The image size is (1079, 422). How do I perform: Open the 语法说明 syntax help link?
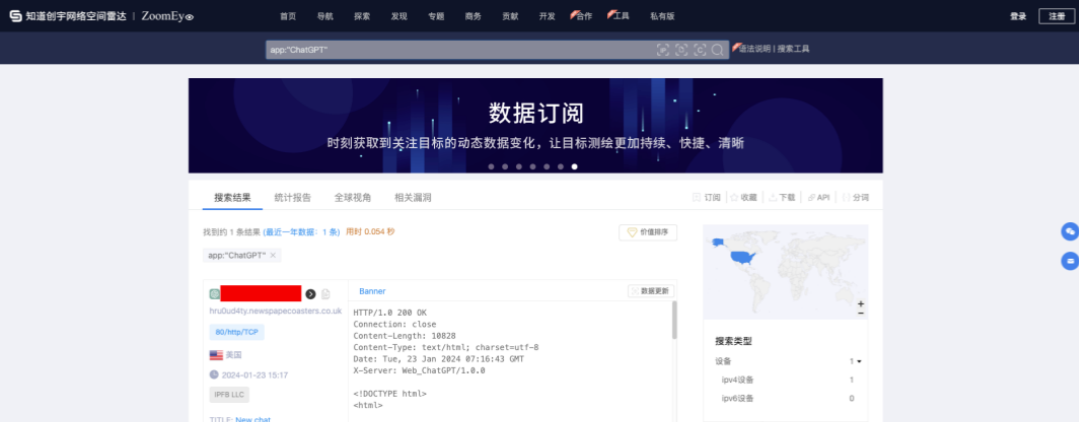tap(752, 48)
